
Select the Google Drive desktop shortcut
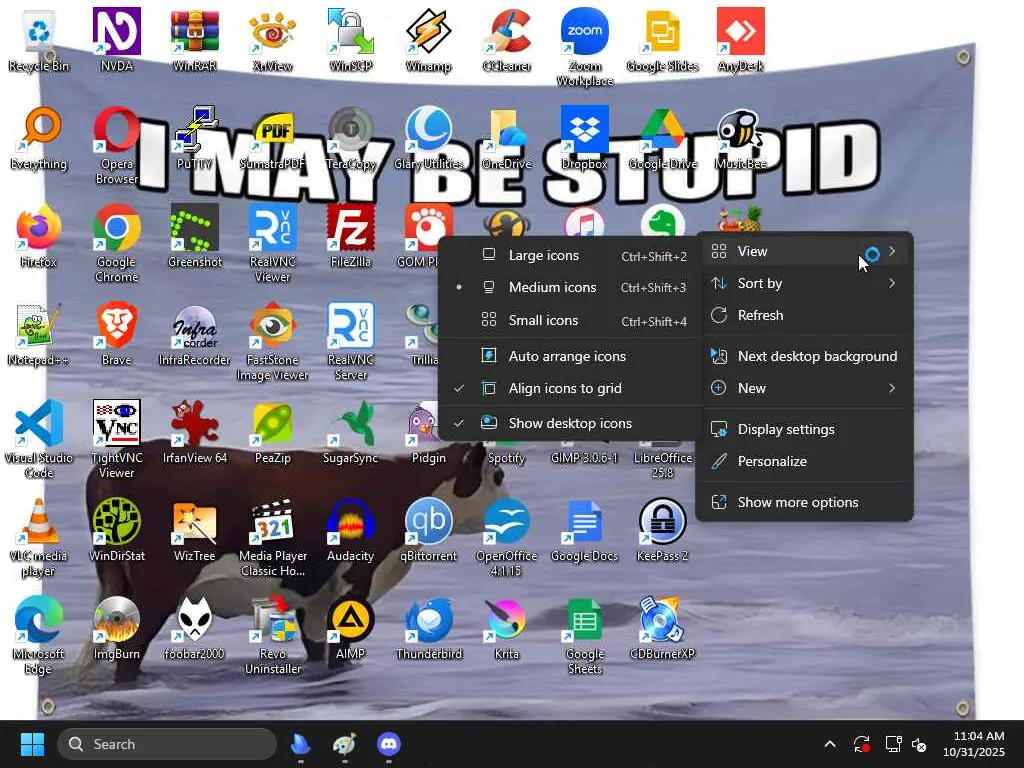(x=662, y=138)
